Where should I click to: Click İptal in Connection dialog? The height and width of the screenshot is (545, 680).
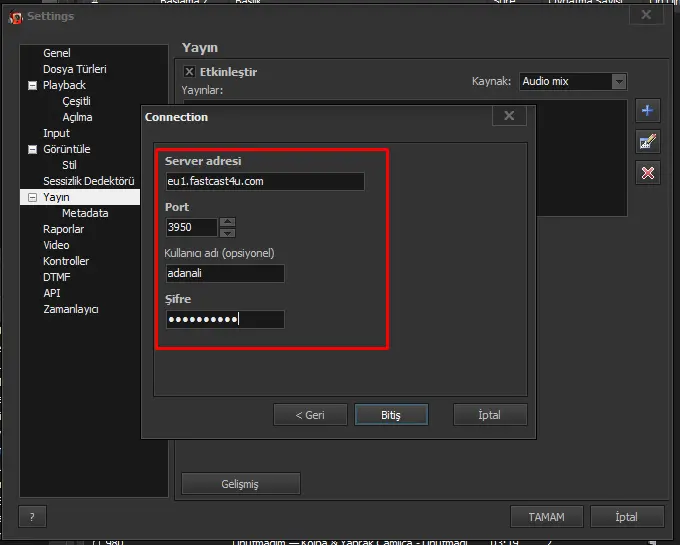tap(490, 415)
